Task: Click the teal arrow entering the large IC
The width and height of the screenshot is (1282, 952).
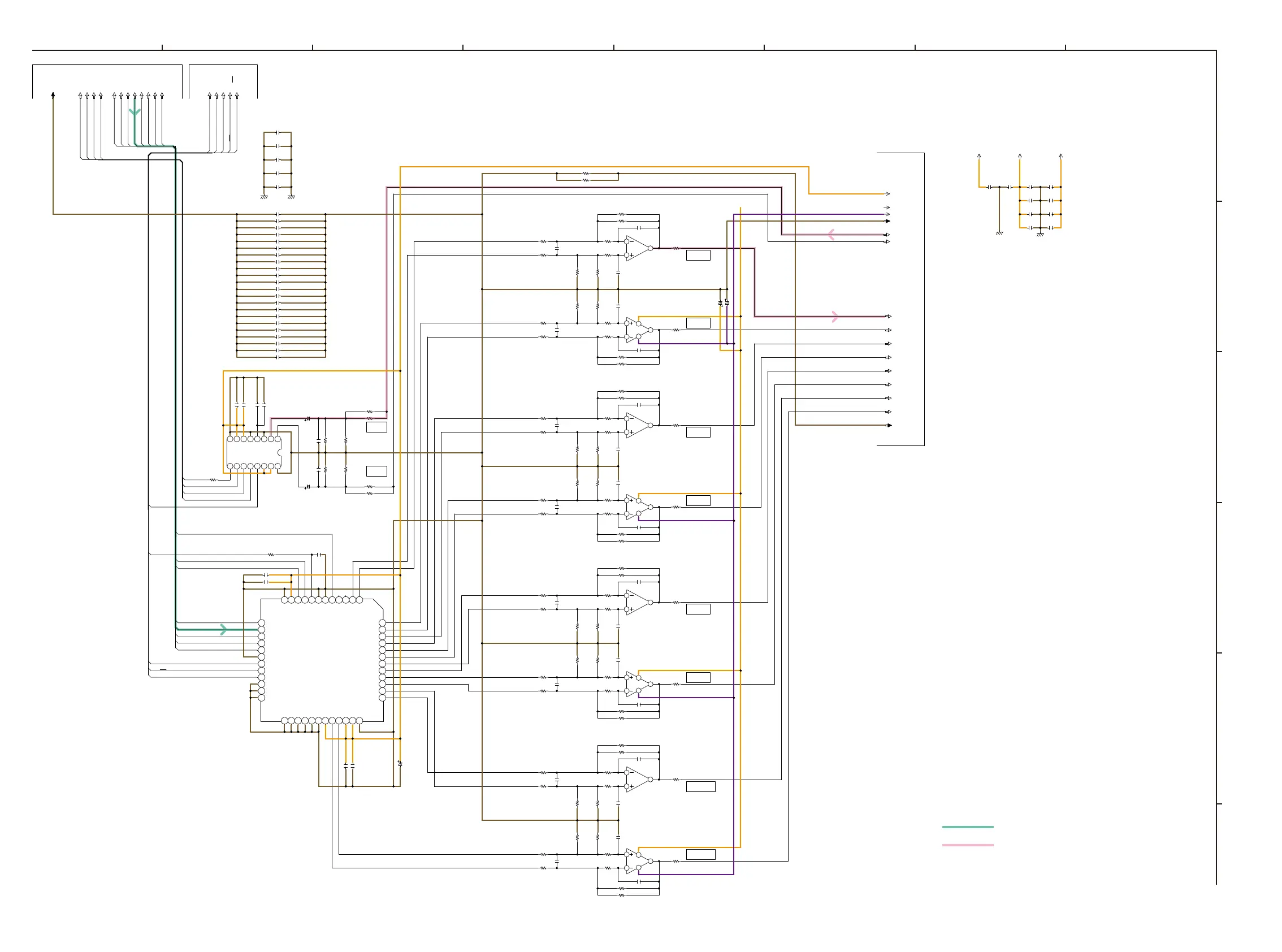Action: (223, 629)
